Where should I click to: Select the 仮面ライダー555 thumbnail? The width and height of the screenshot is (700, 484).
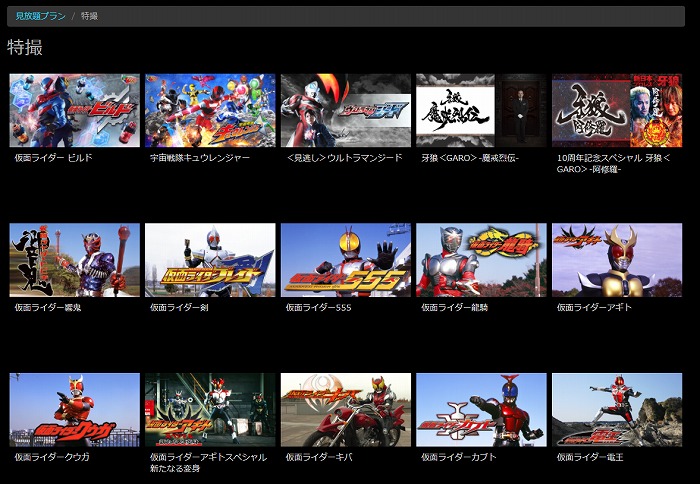click(x=345, y=260)
